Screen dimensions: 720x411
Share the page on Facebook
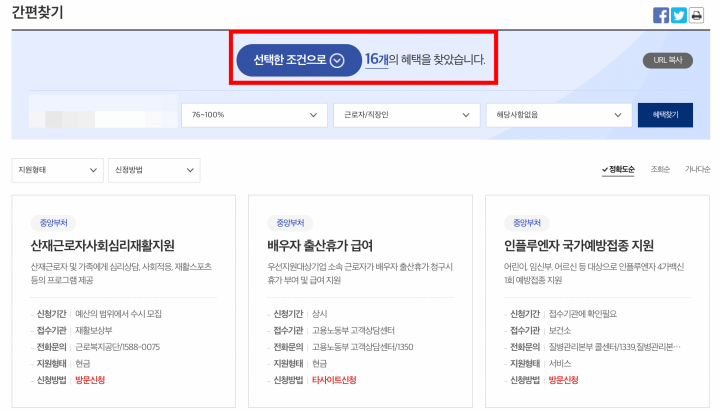[661, 15]
